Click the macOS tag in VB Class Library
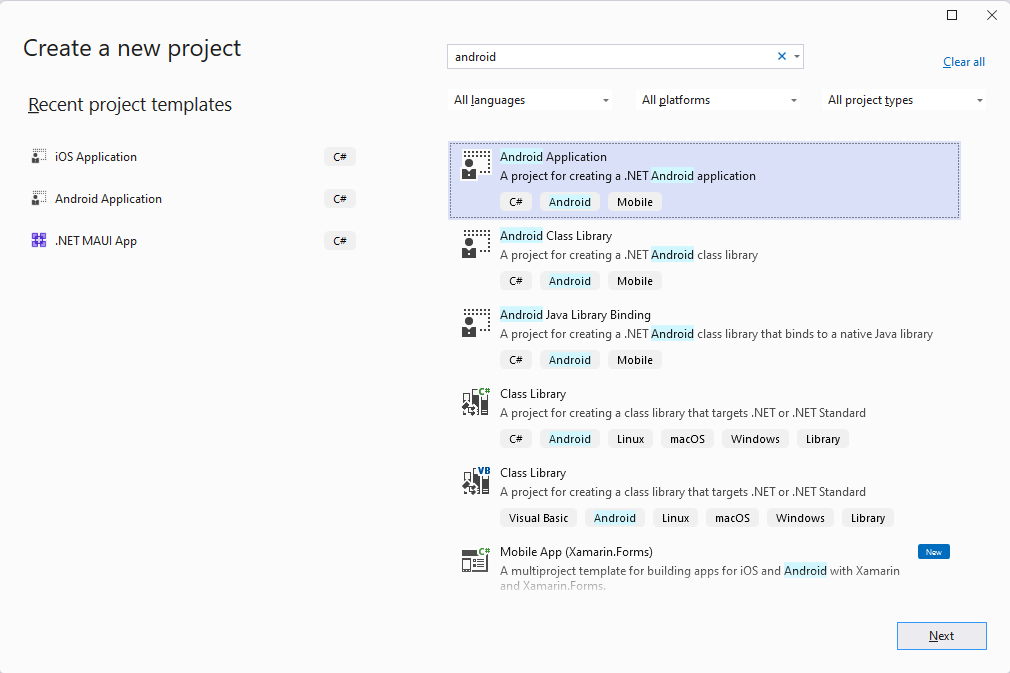Screen dimensions: 1010x673 coord(732,518)
